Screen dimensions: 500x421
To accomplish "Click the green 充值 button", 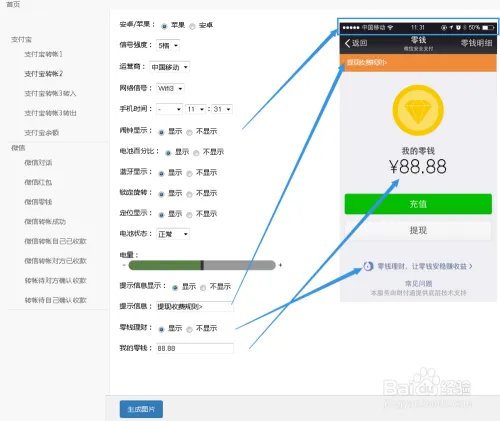I will [x=418, y=204].
